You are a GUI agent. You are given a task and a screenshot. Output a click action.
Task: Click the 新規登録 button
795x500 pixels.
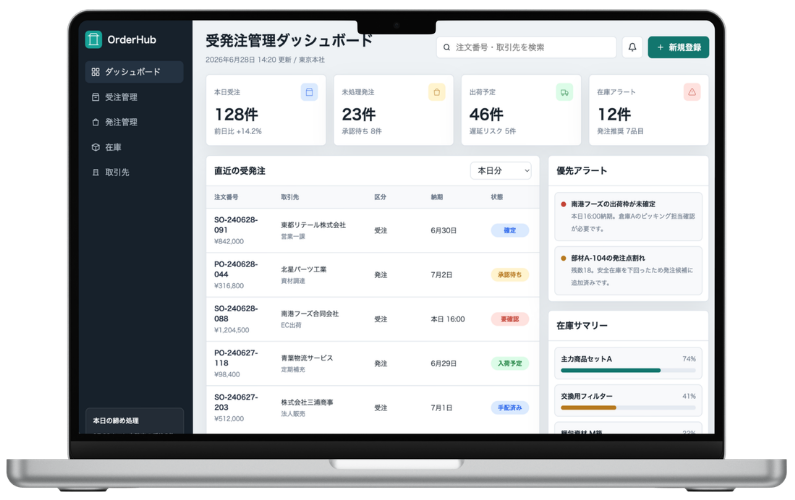click(678, 47)
